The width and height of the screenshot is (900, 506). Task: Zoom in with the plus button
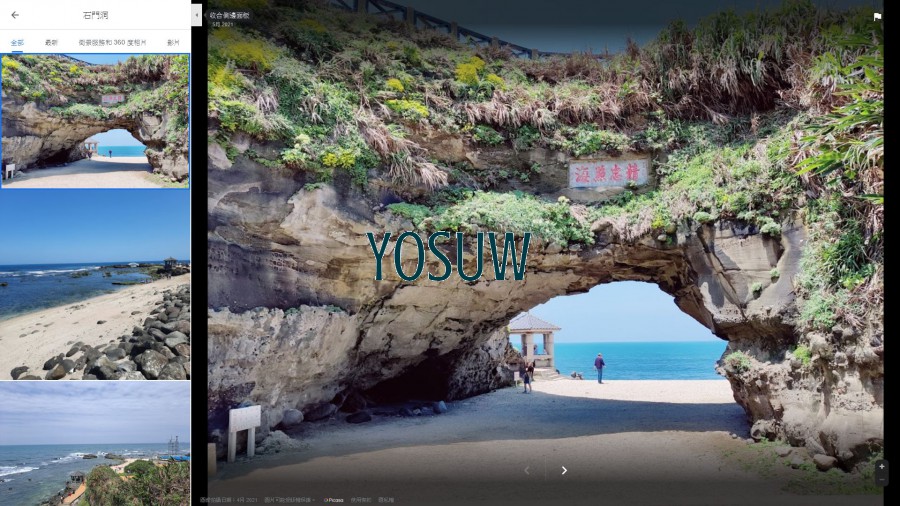(881, 466)
